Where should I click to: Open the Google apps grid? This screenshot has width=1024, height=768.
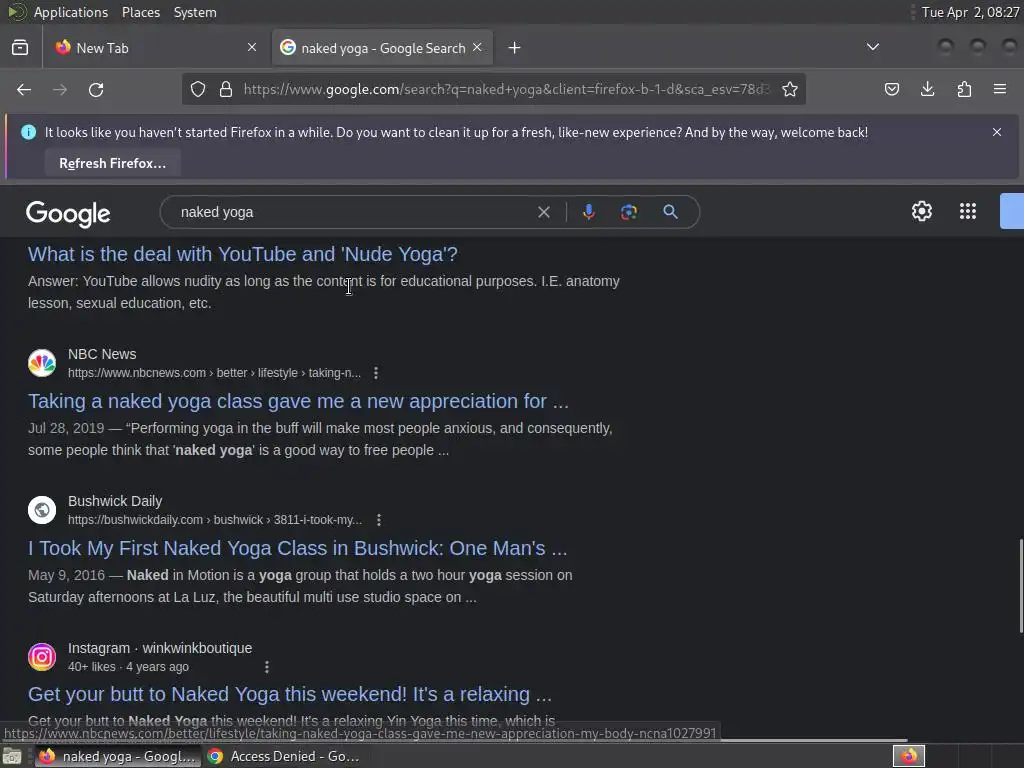(968, 211)
